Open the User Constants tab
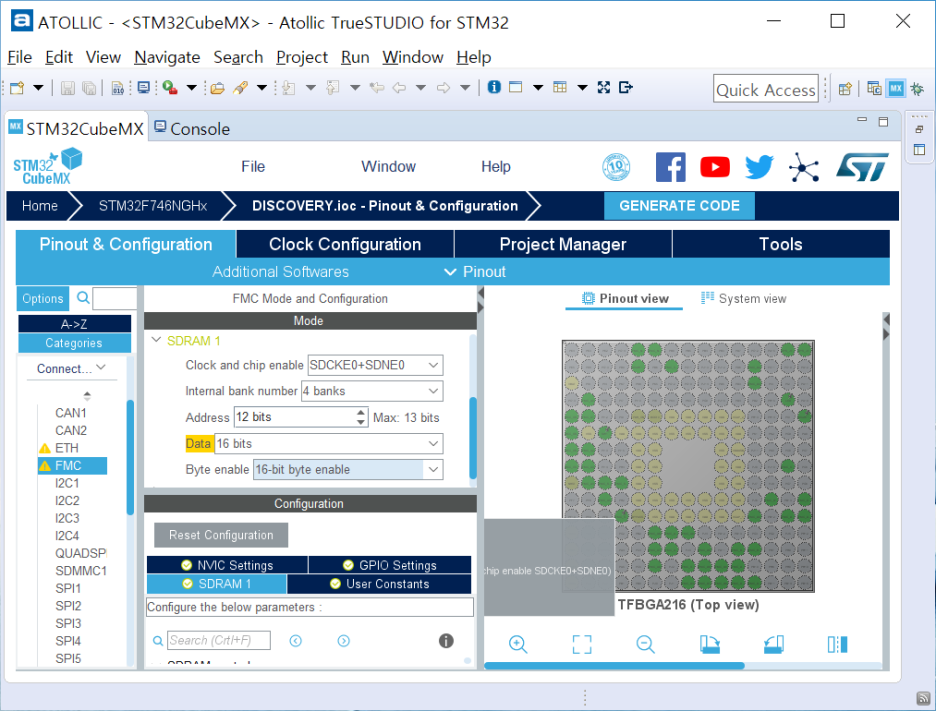The width and height of the screenshot is (936, 711). (379, 584)
